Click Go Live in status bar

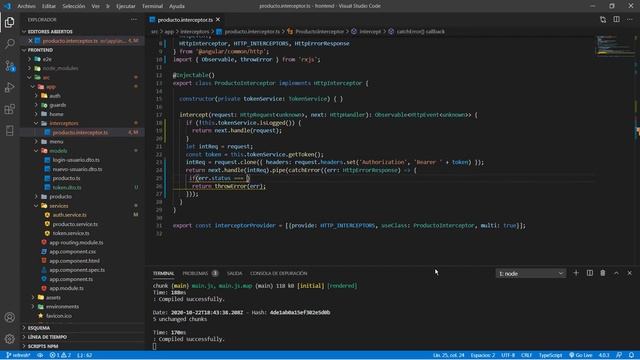[581, 355]
